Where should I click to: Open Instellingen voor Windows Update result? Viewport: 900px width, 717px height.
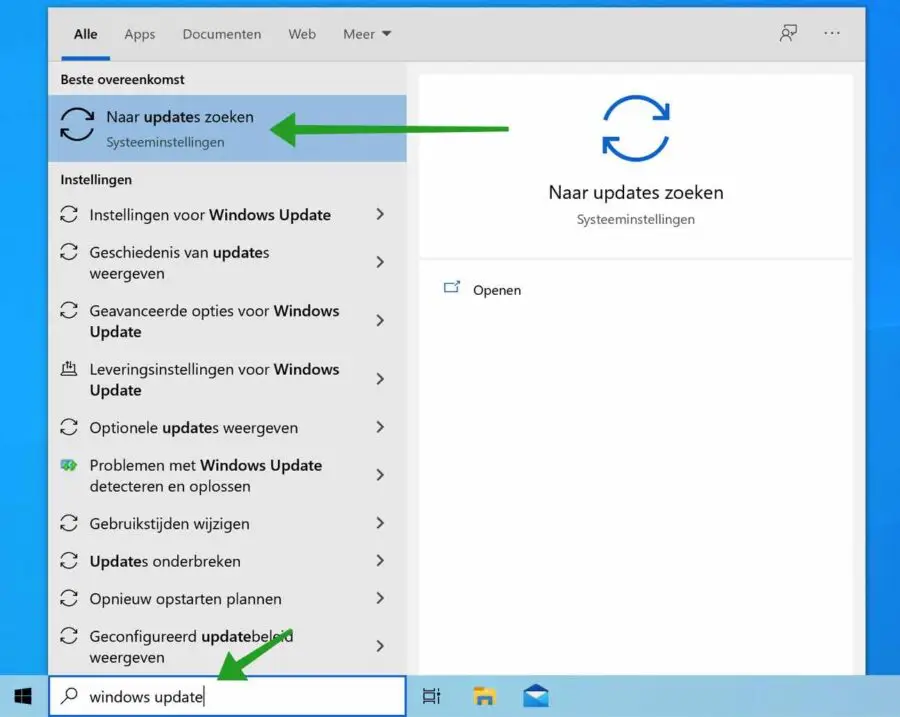[227, 215]
